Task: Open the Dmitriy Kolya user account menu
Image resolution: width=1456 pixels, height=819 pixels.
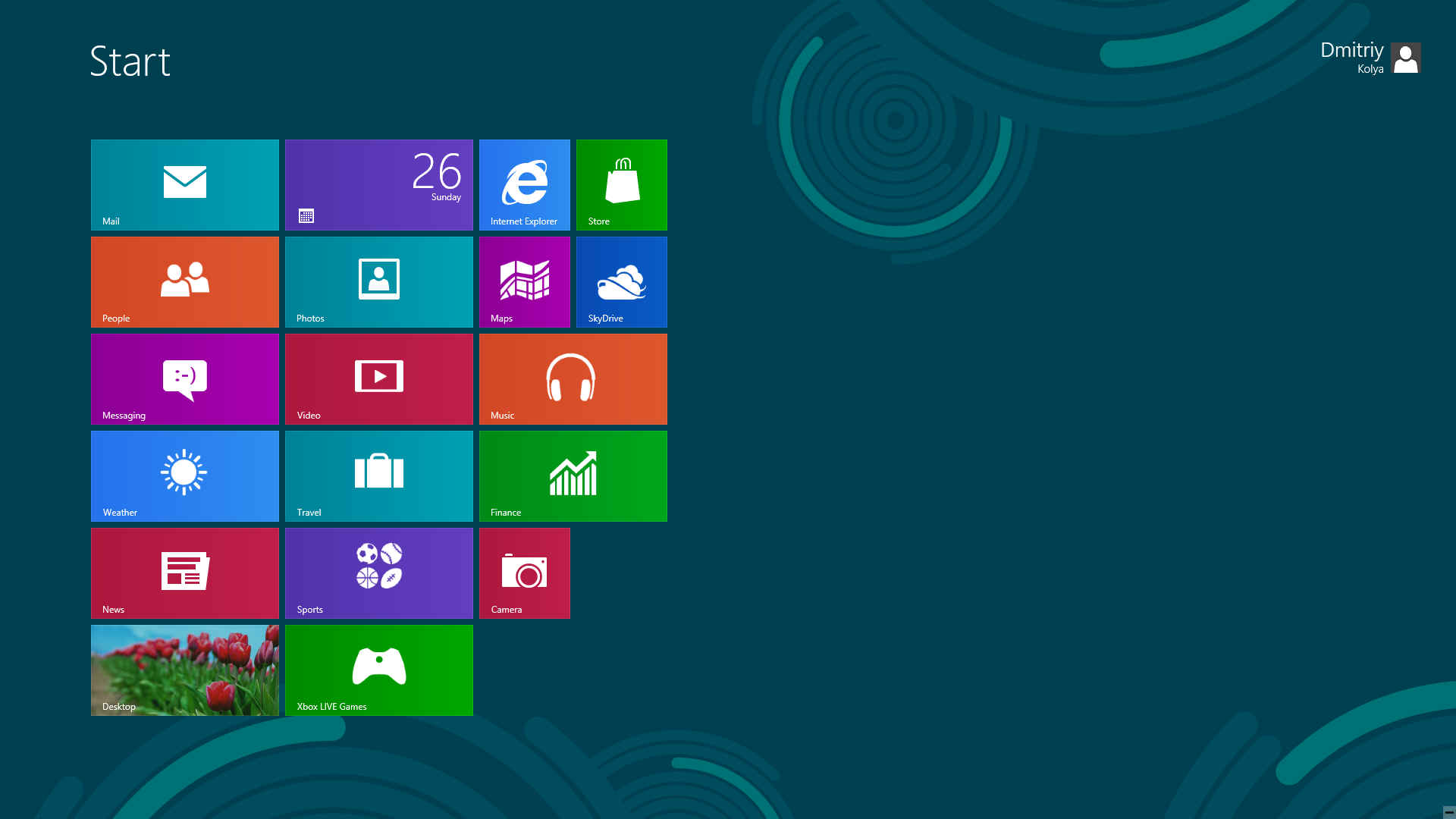Action: tap(1370, 58)
